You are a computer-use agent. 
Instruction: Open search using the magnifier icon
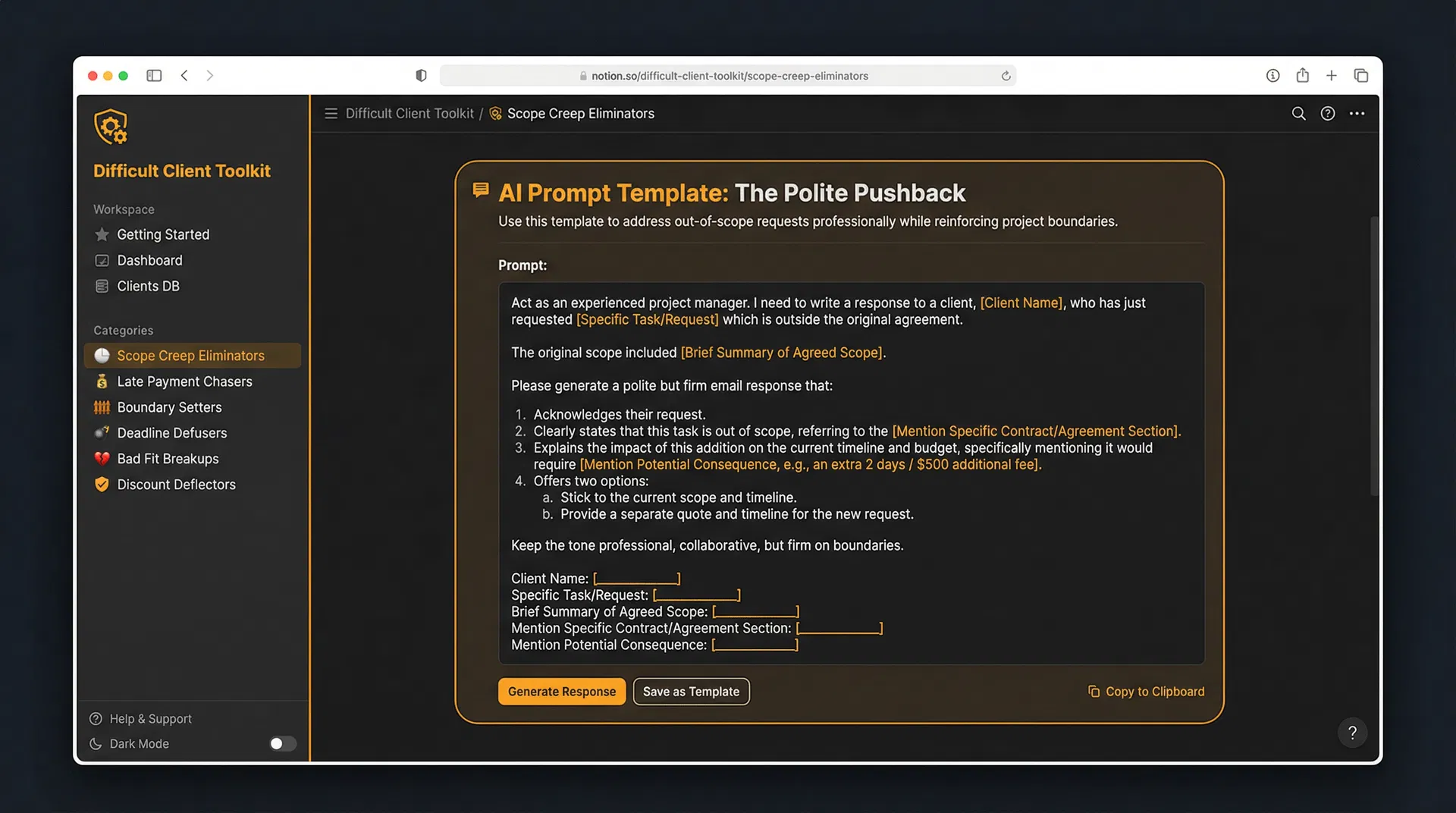tap(1298, 113)
